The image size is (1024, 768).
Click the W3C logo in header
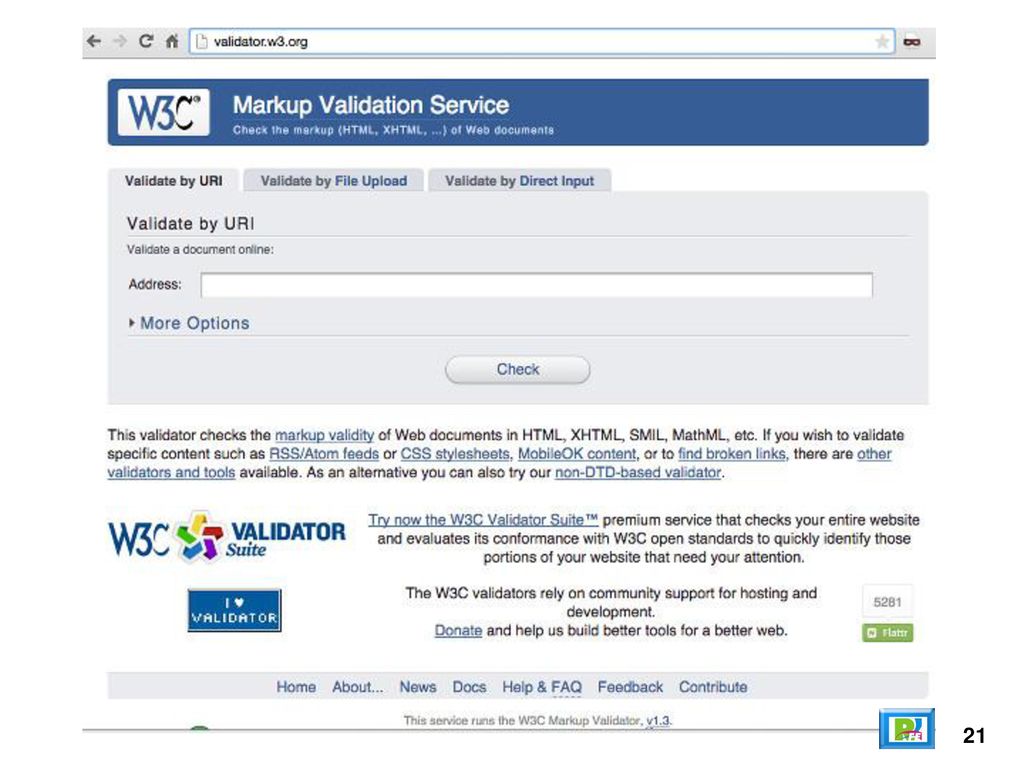pyautogui.click(x=164, y=112)
